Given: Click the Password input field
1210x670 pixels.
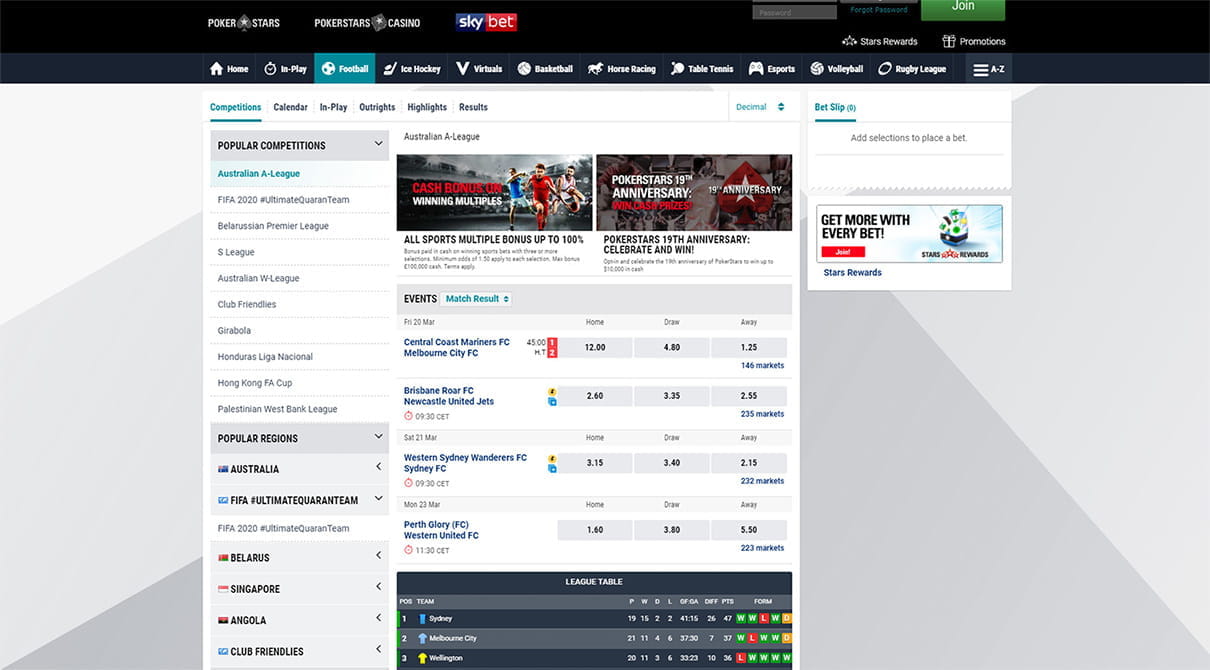Looking at the screenshot, I should click(x=794, y=12).
